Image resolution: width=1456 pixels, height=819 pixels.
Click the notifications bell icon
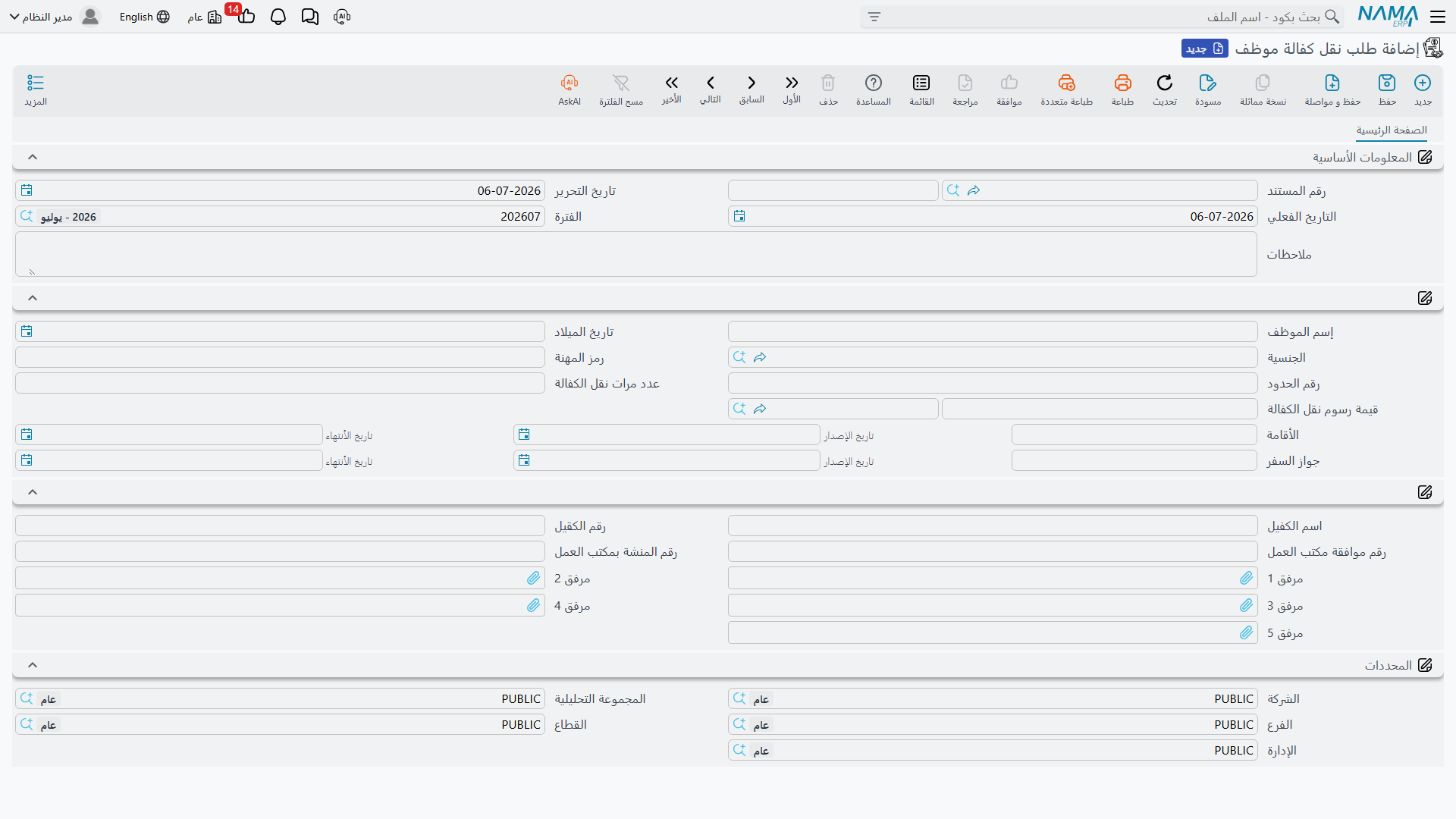pos(278,17)
